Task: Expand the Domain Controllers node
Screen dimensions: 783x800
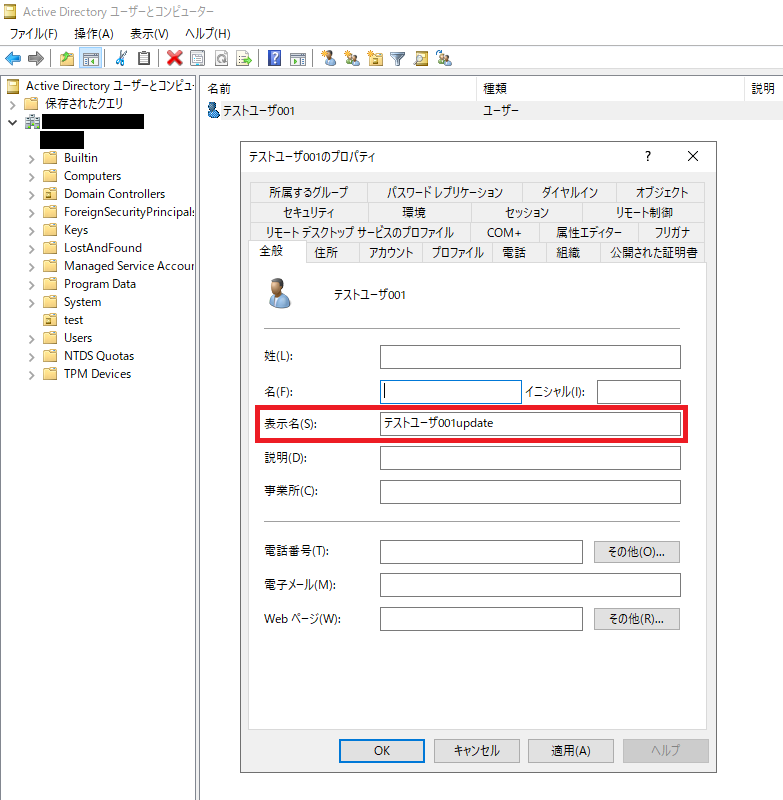Action: [x=32, y=195]
